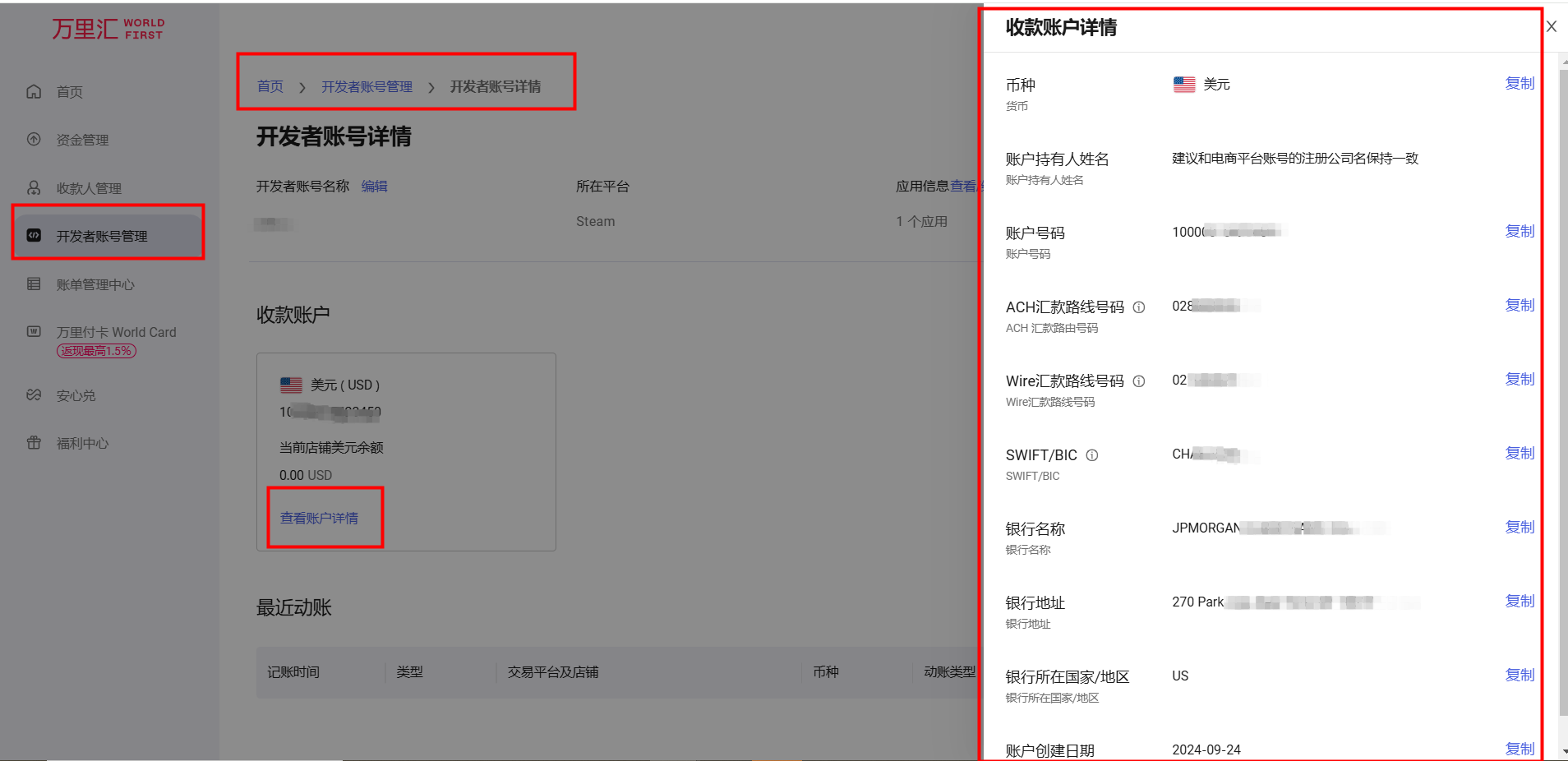Go to 首页 via the breadcrumb link
Screen dimensions: 1568x761
(x=270, y=86)
